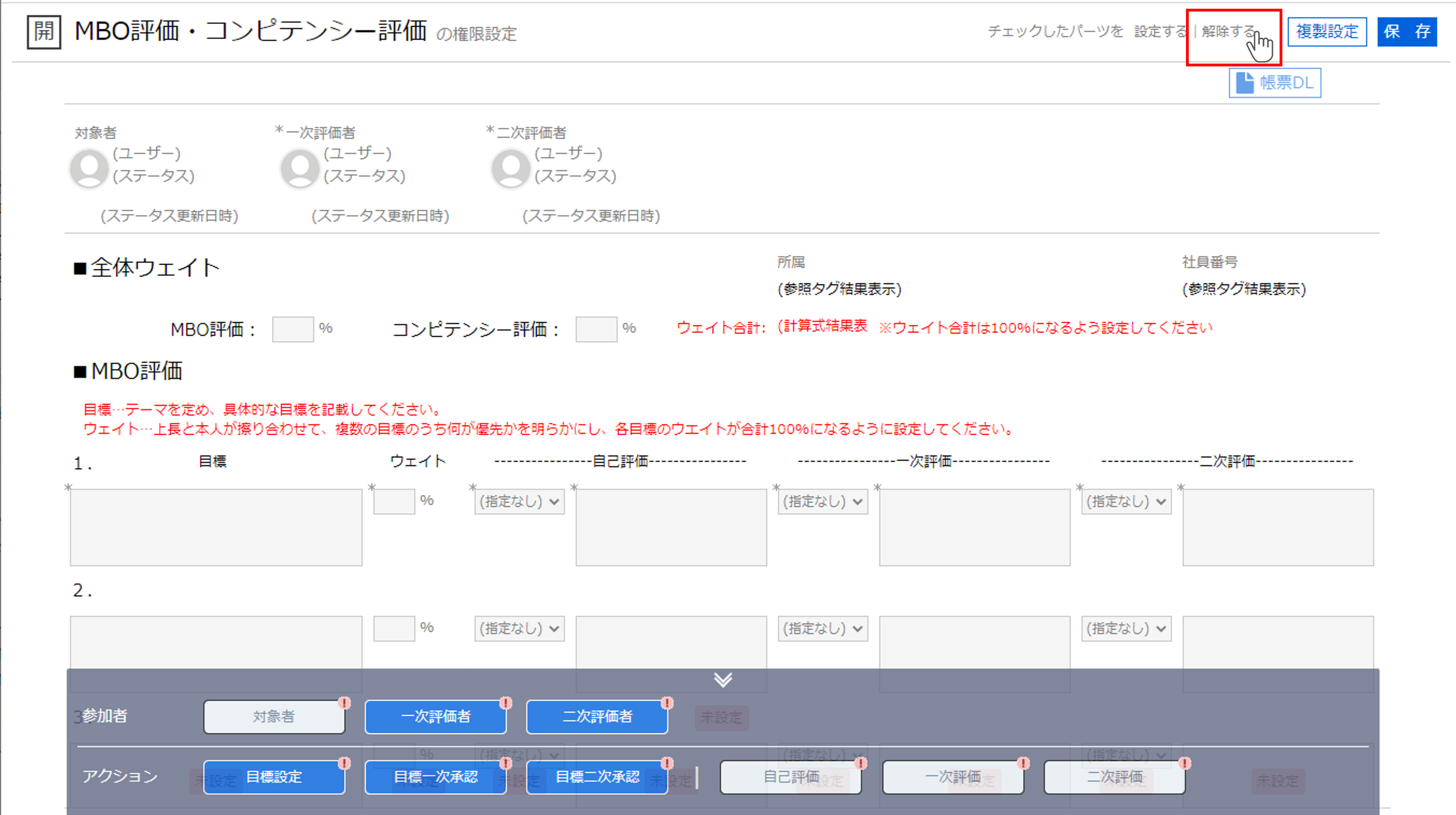Click the 一次評価者 user avatar icon
The image size is (1456, 815).
click(x=300, y=168)
